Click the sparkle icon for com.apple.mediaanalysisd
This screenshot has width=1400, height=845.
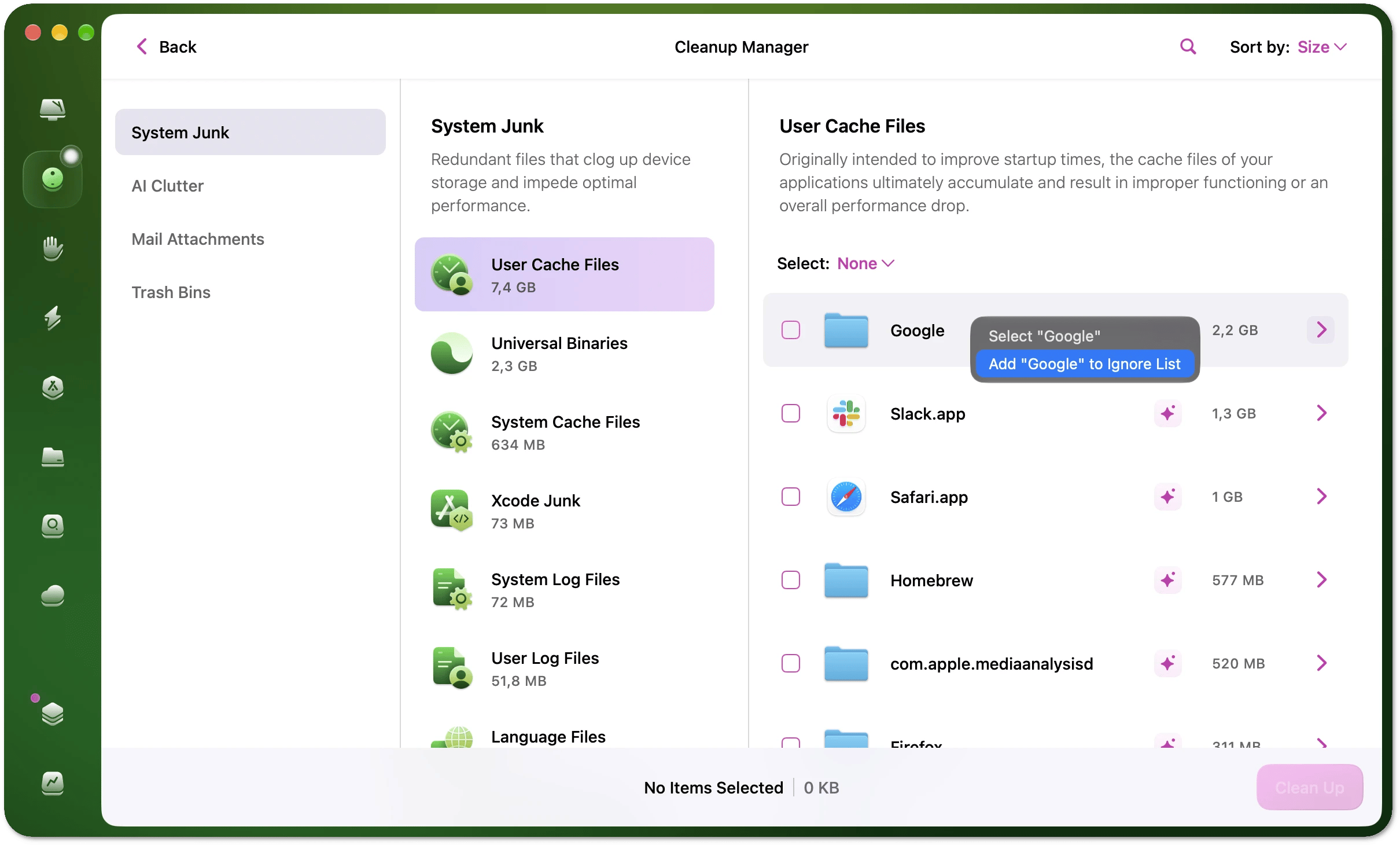[x=1168, y=663]
